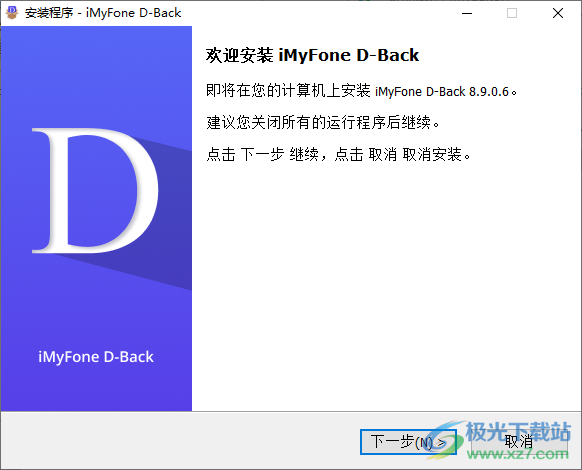The height and width of the screenshot is (470, 582).
Task: Click the iMyFone D-Back label under the logo
Action: (x=96, y=357)
